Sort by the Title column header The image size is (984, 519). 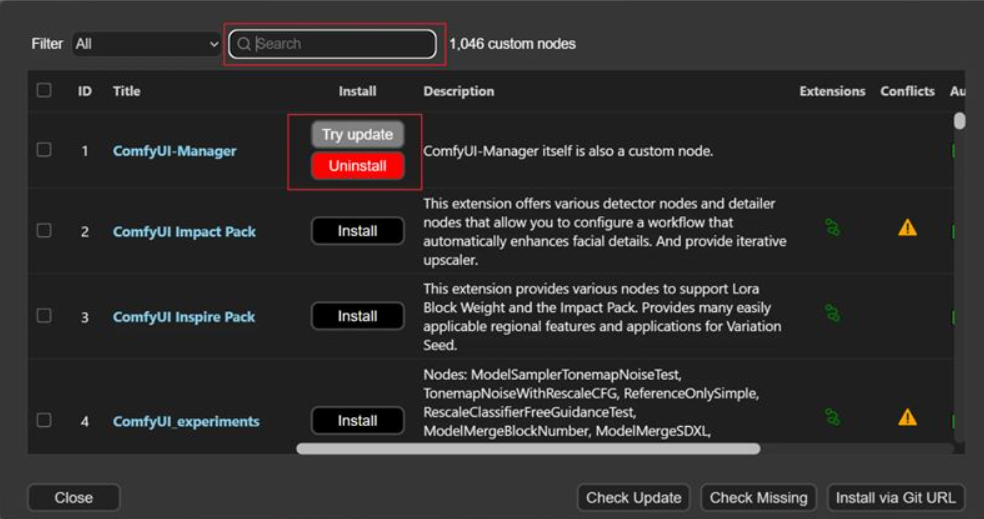[127, 91]
